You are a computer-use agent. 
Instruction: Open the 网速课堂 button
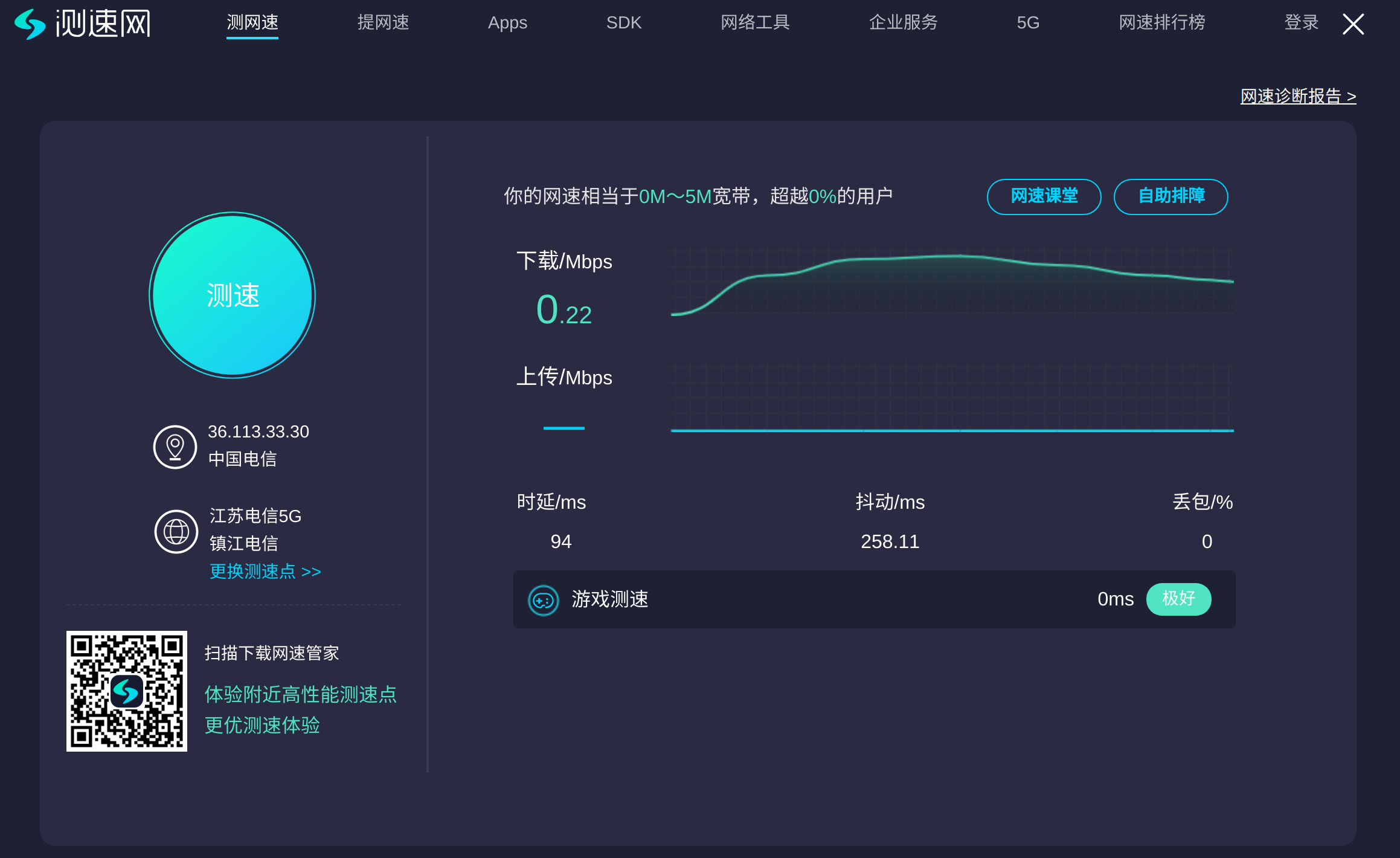point(1044,196)
